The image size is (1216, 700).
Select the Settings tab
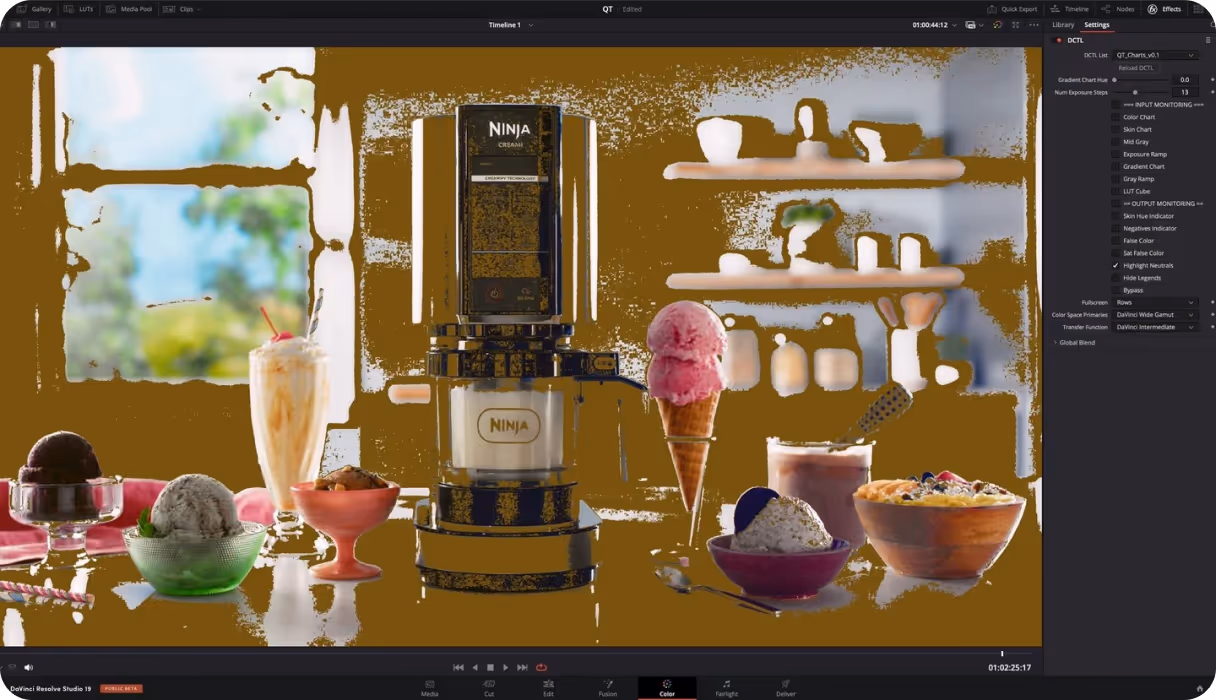click(x=1097, y=24)
